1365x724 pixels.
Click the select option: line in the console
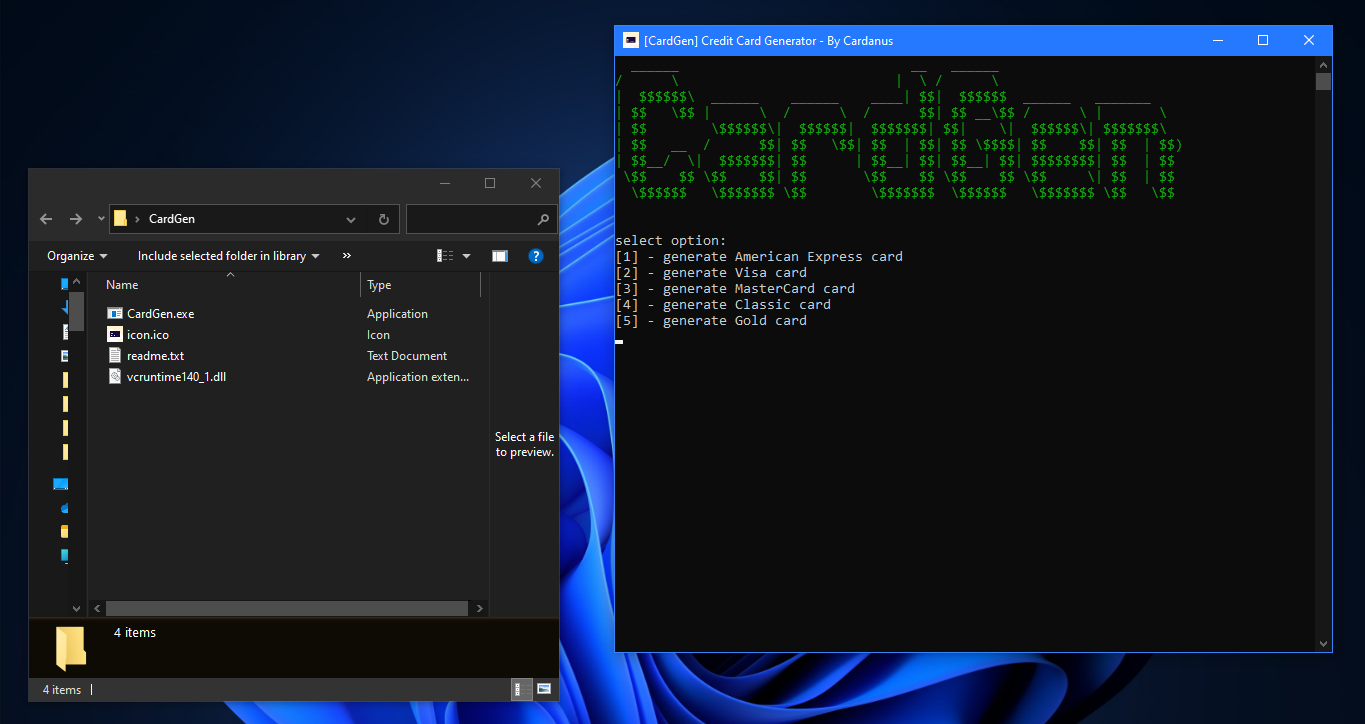pos(671,241)
